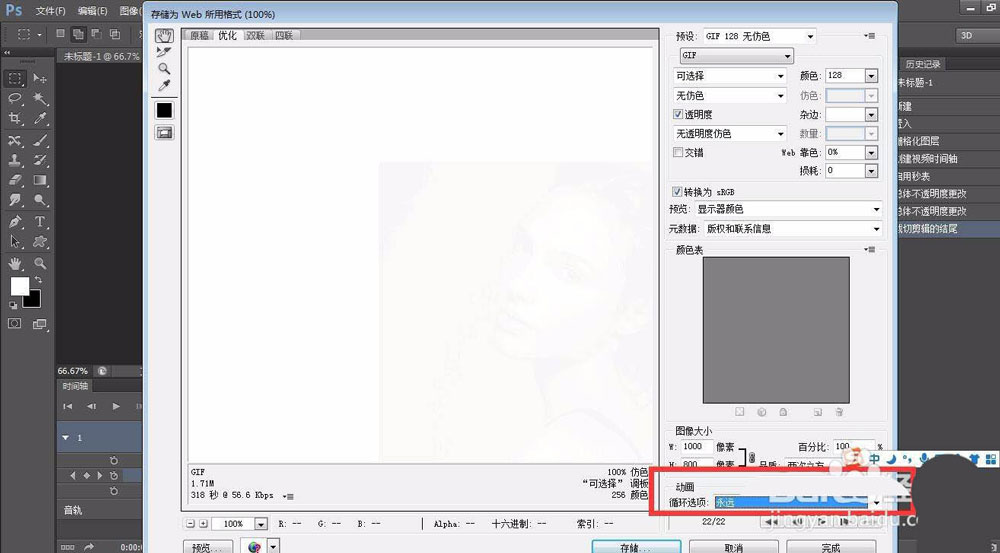Toggle Quick Mask mode

[14, 324]
